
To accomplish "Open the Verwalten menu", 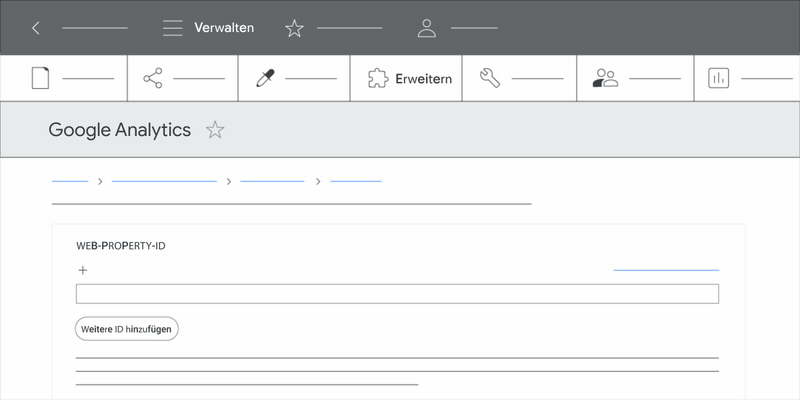I will pyautogui.click(x=223, y=28).
